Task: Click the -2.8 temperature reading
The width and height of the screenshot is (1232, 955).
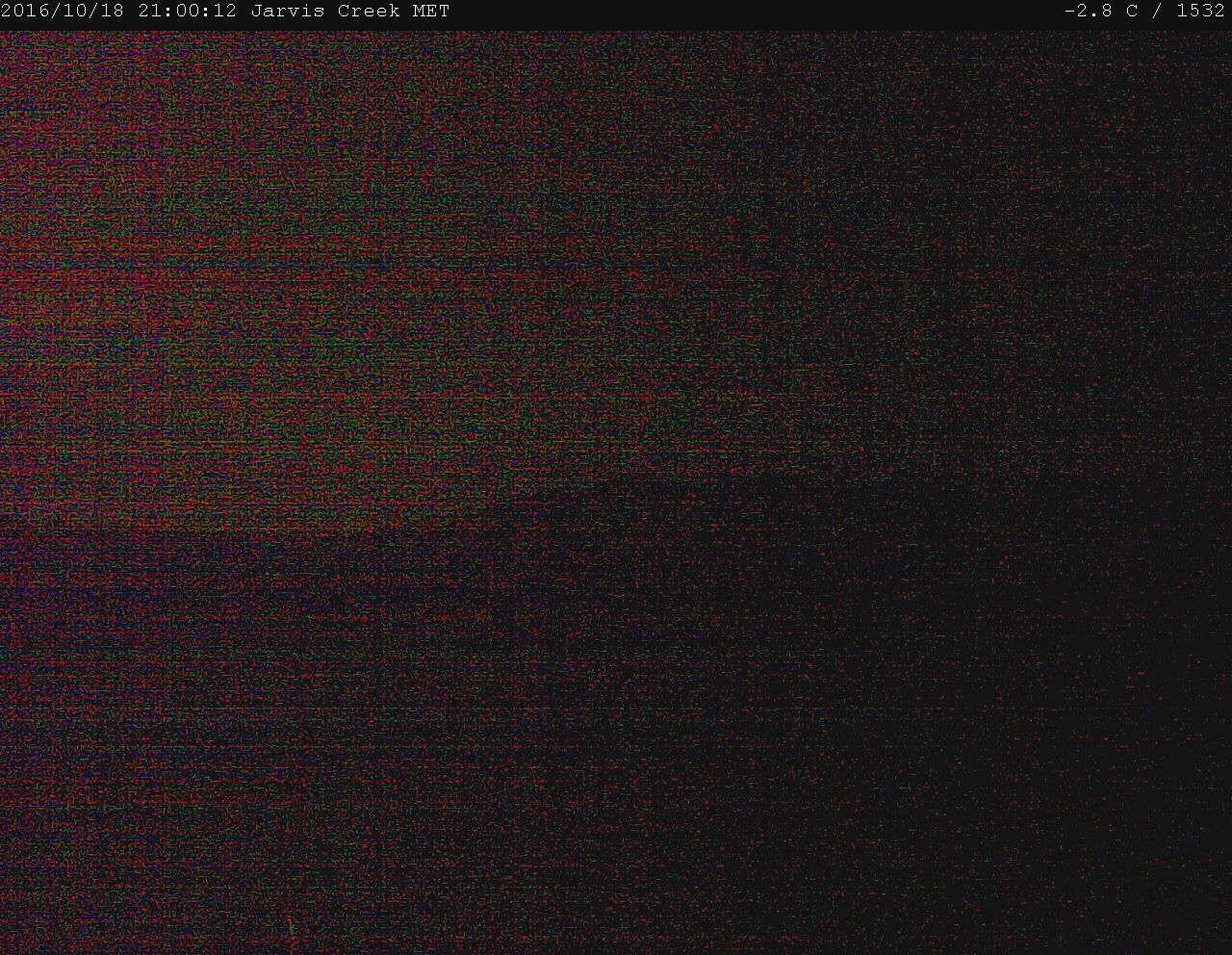Action: pos(1089,12)
